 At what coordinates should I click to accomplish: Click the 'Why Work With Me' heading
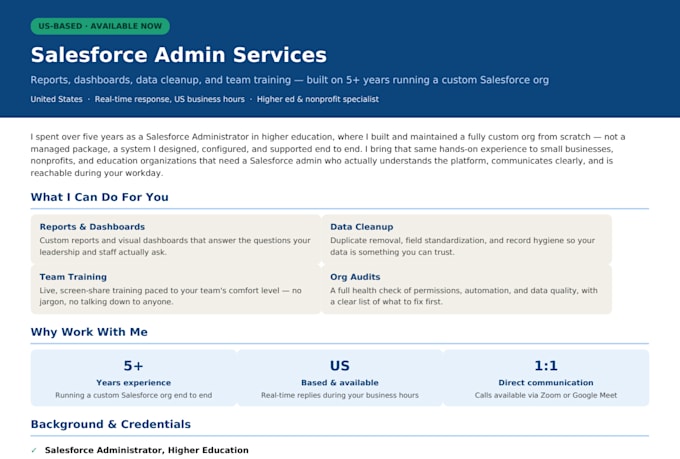point(89,332)
